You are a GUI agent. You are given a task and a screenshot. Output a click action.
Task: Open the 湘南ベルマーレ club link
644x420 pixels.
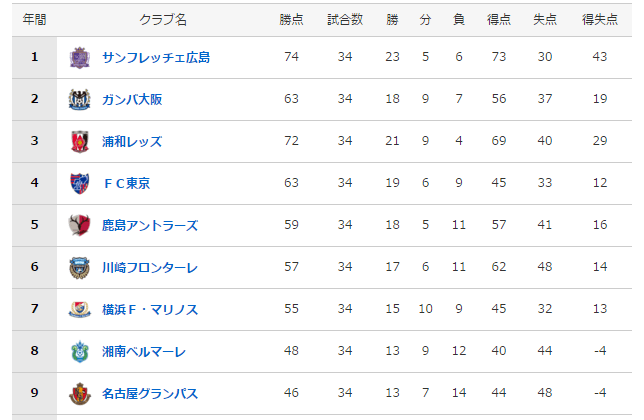144,352
